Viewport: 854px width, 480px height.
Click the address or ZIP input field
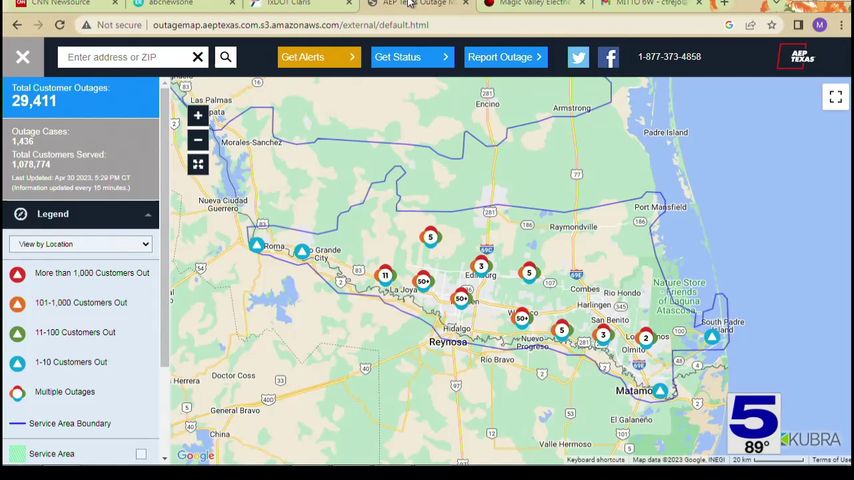point(125,57)
